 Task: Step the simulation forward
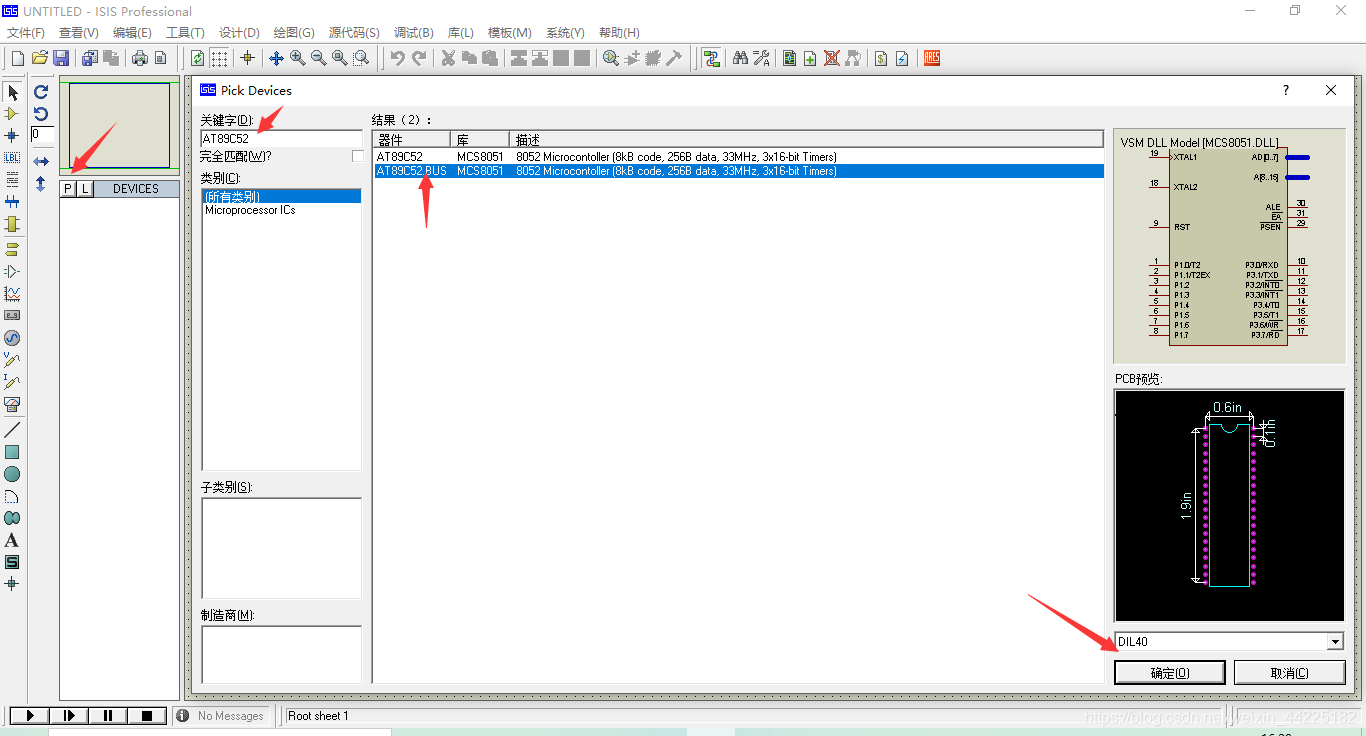[x=69, y=715]
